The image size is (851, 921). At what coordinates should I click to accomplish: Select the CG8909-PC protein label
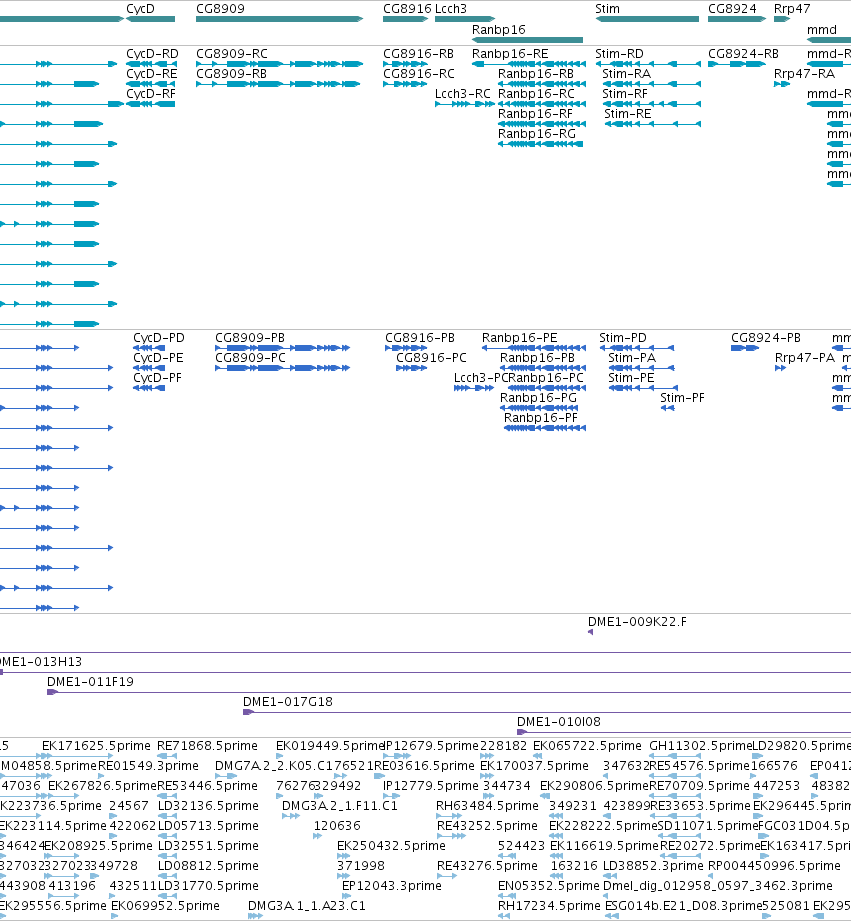[x=250, y=358]
